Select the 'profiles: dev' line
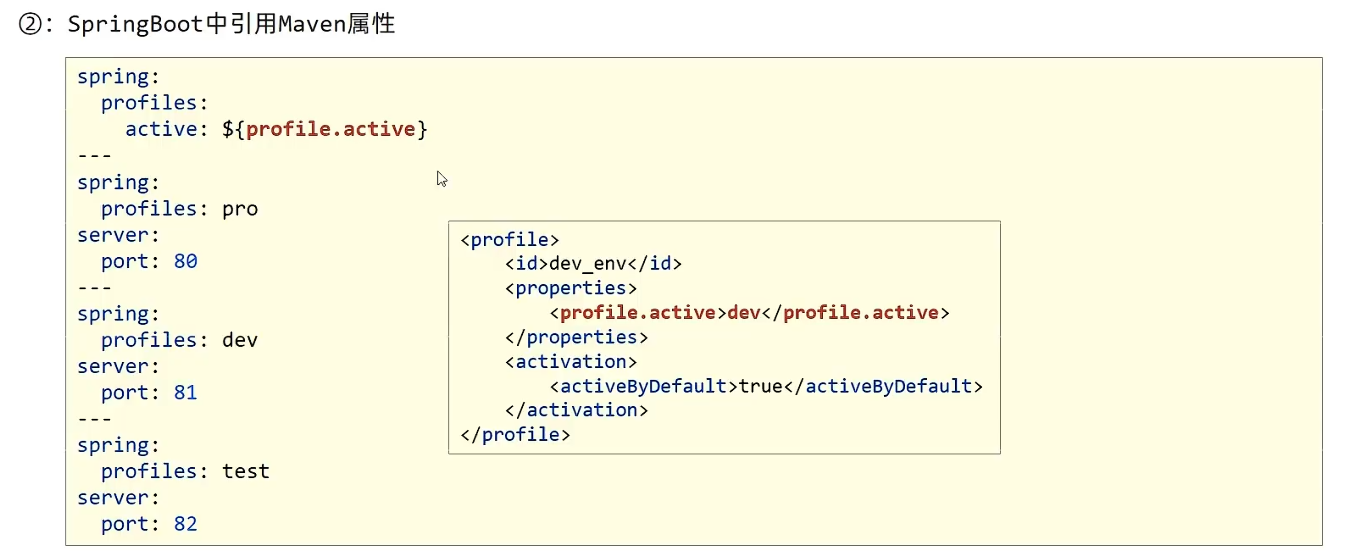1359x552 pixels. click(x=179, y=340)
